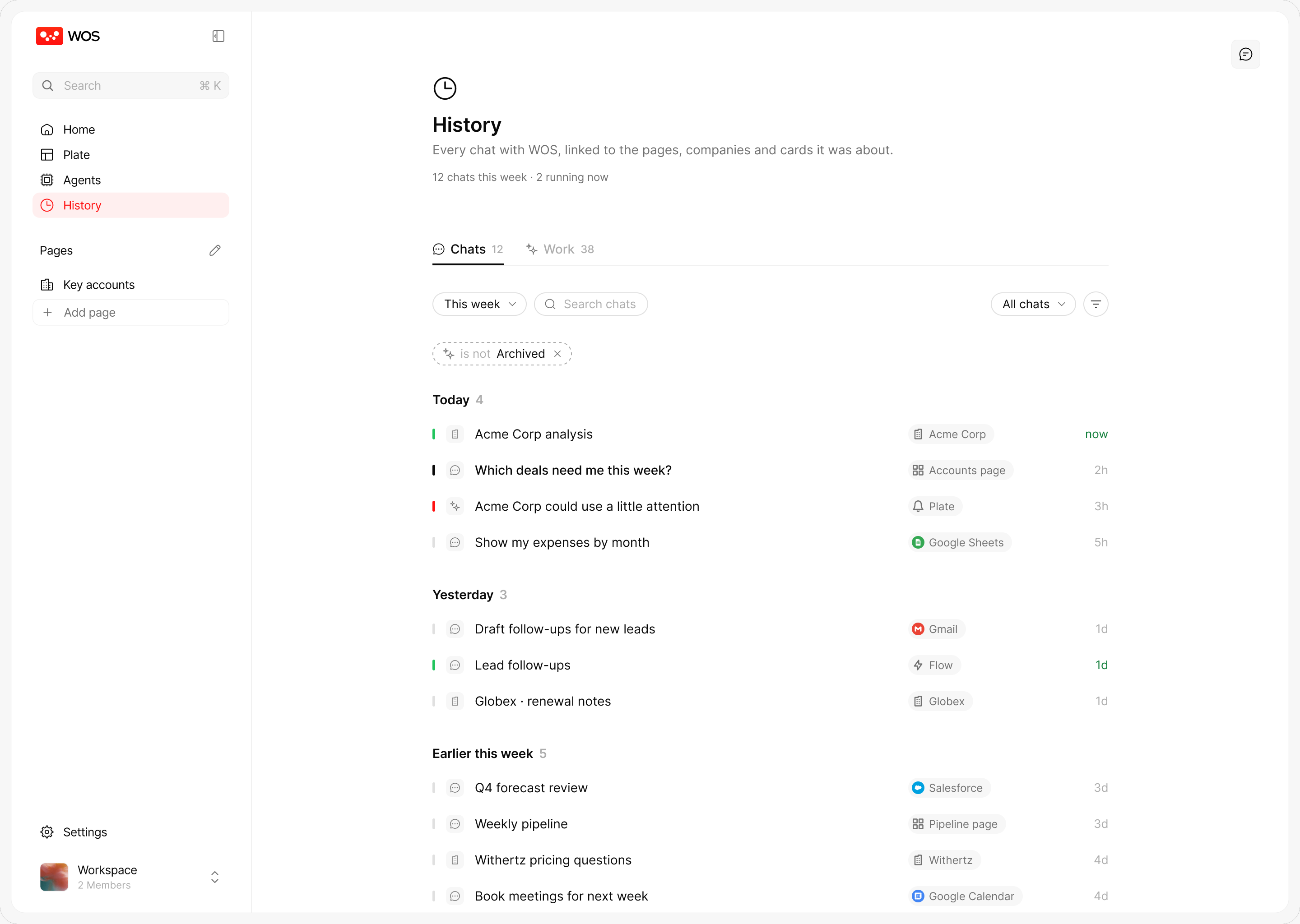Open Home in the sidebar
The width and height of the screenshot is (1300, 924).
(131, 130)
